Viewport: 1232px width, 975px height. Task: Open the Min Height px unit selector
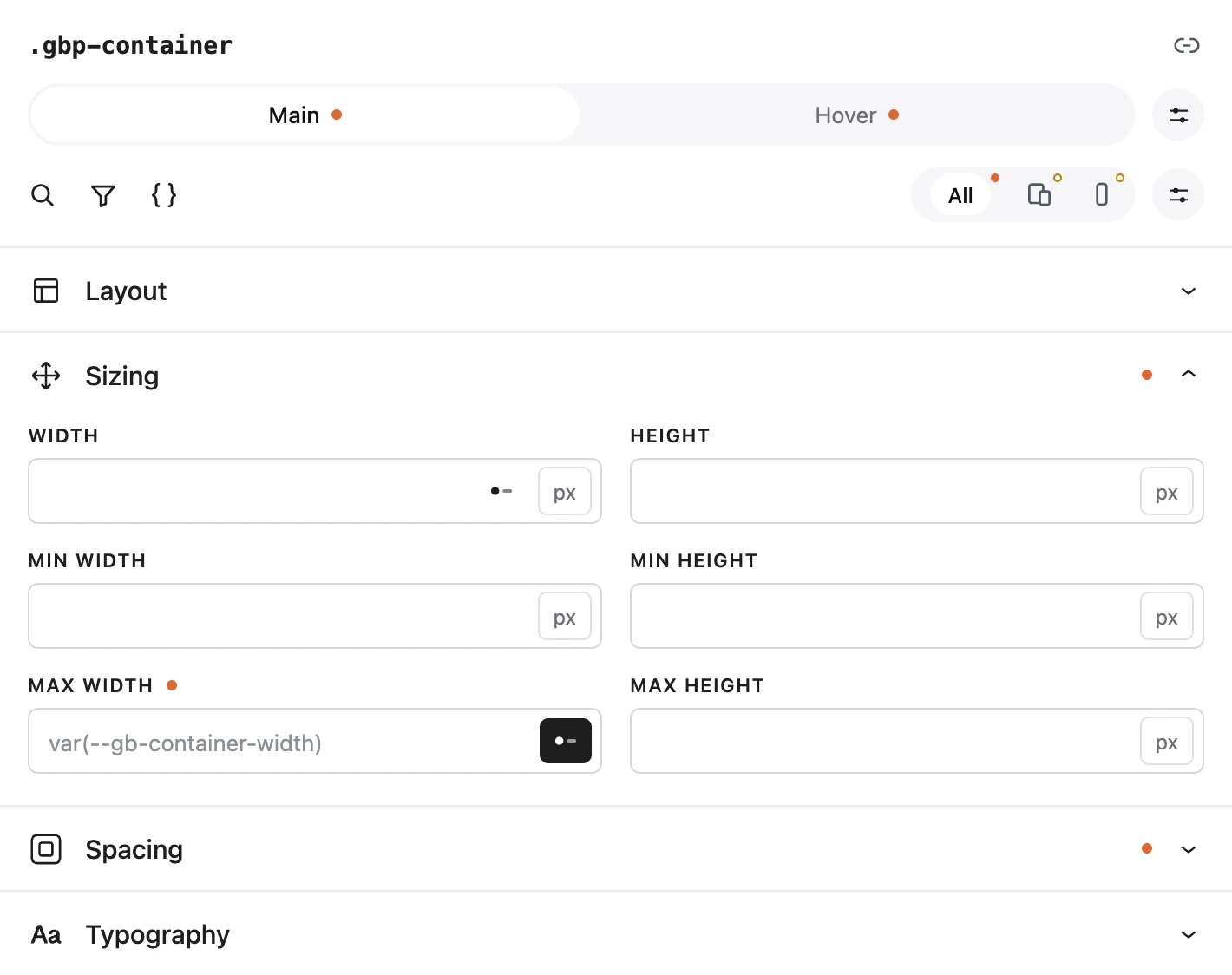[1167, 616]
